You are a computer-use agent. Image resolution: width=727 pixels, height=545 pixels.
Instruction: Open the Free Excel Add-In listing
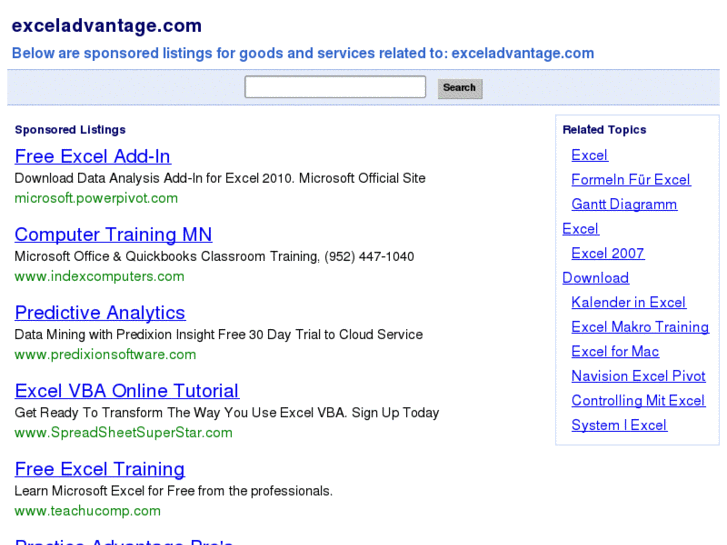pyautogui.click(x=93, y=156)
